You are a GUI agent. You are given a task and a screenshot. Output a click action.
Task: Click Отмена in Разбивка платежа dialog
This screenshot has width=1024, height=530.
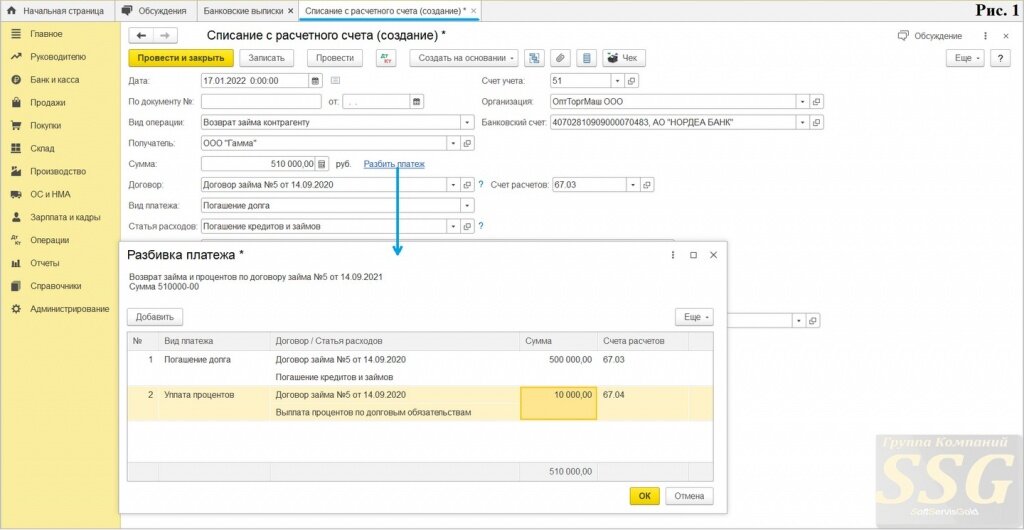coord(689,496)
